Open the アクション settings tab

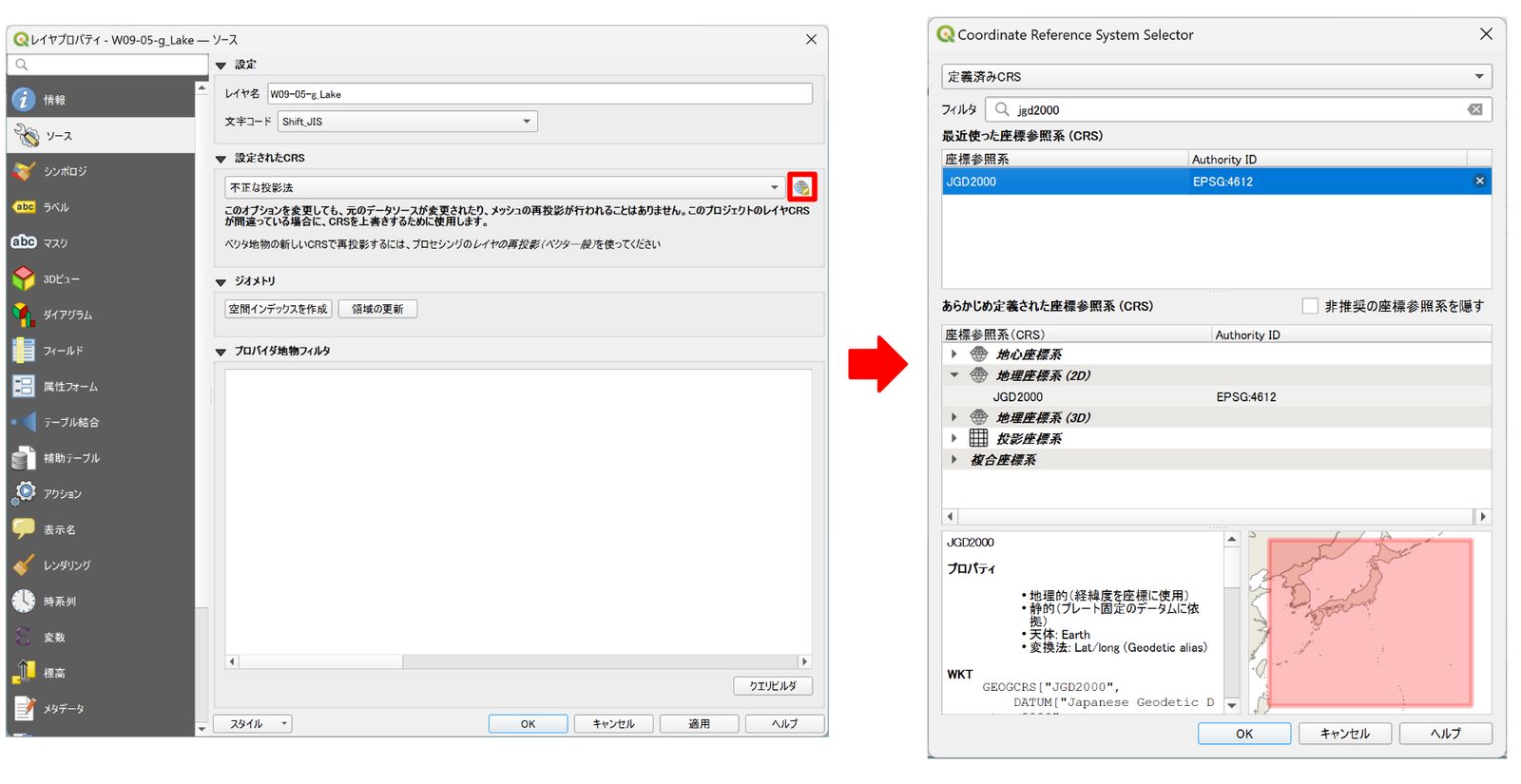click(101, 494)
